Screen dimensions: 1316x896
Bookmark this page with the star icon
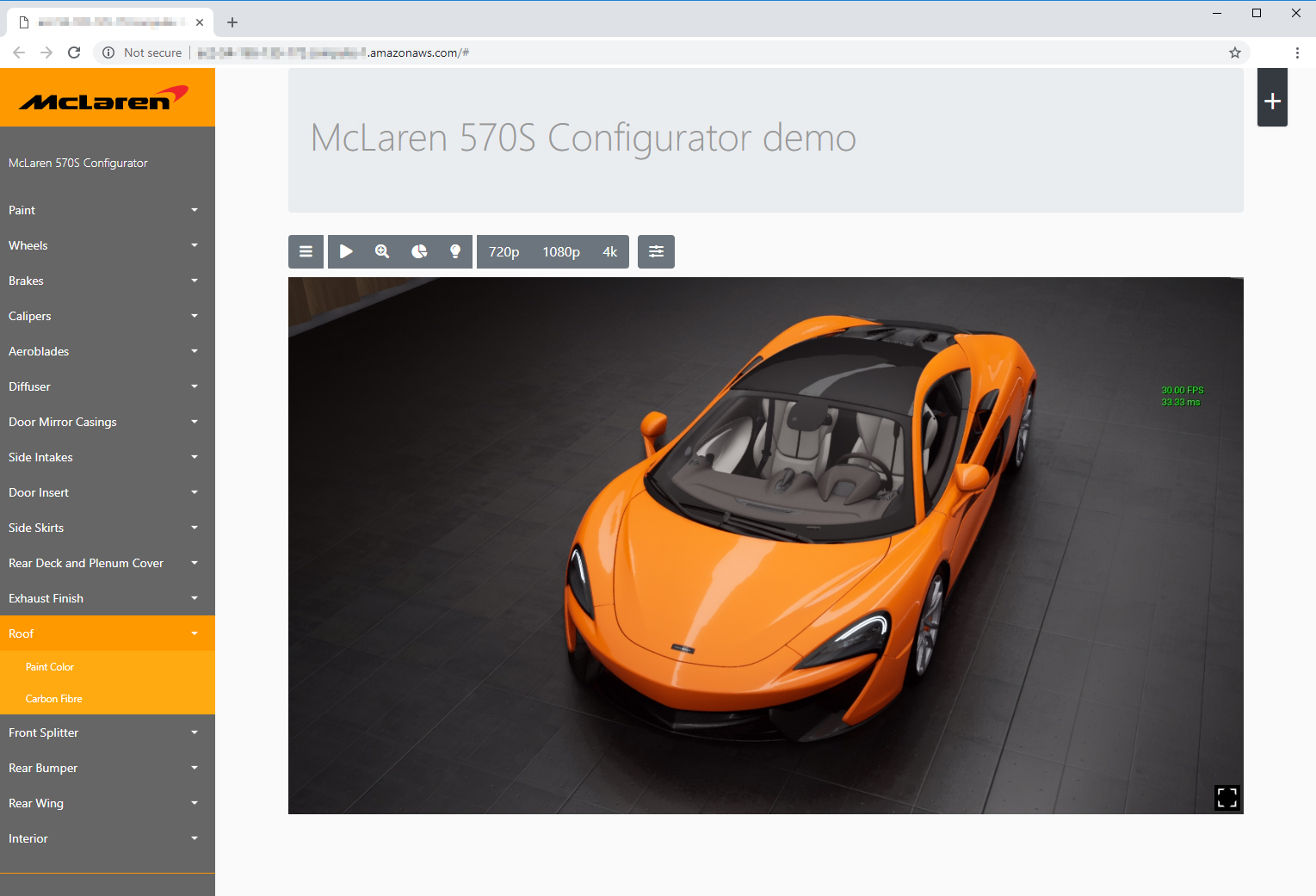click(x=1235, y=53)
